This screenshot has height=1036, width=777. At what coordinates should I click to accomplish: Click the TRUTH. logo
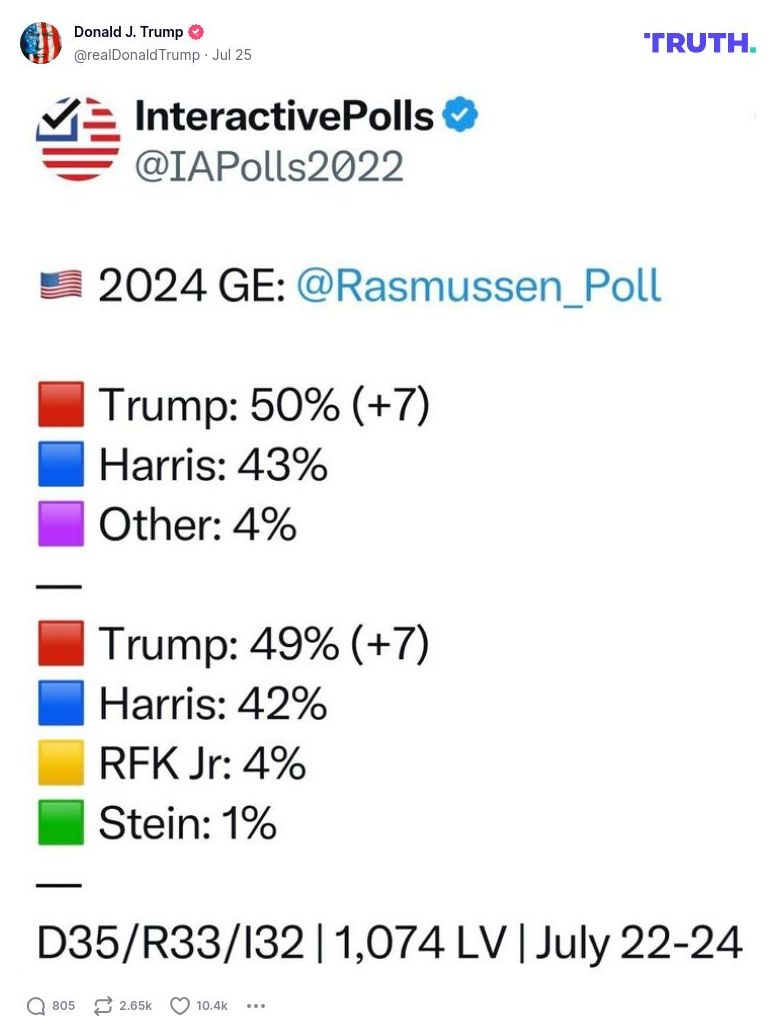click(x=699, y=44)
